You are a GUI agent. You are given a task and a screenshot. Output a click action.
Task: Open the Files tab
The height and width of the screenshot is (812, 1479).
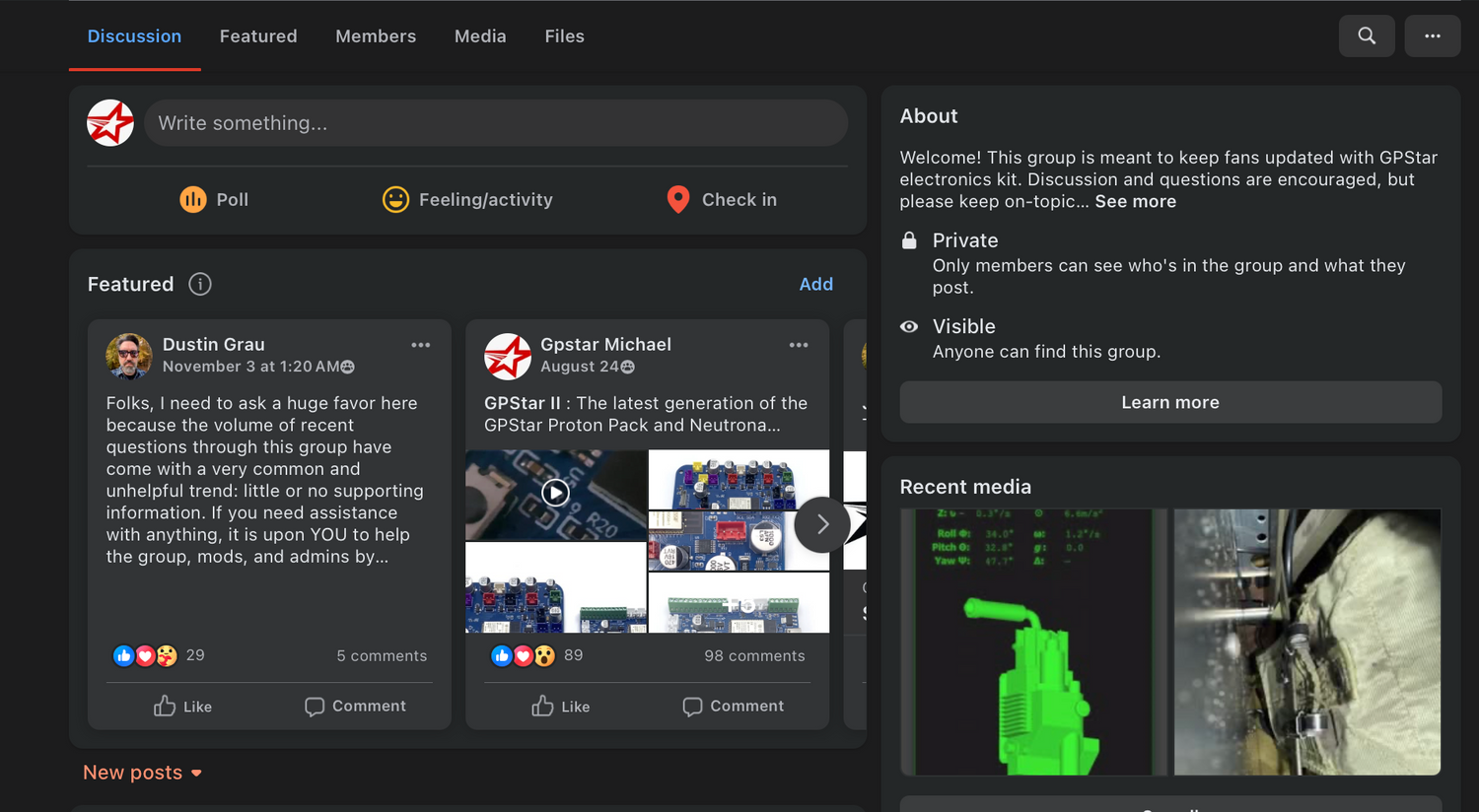point(564,36)
